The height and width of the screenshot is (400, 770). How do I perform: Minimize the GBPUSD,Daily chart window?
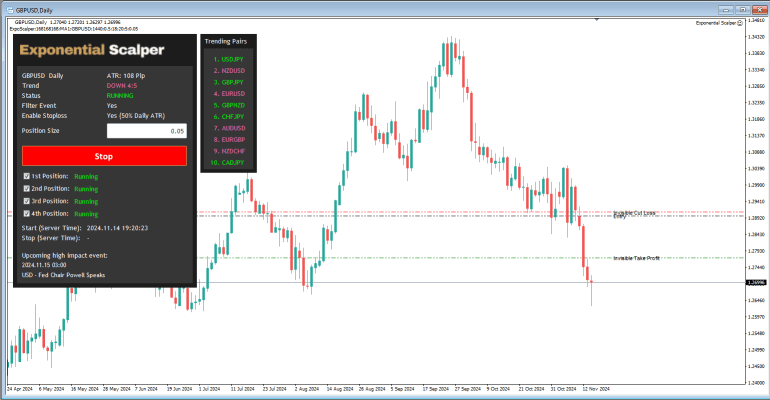pyautogui.click(x=726, y=9)
